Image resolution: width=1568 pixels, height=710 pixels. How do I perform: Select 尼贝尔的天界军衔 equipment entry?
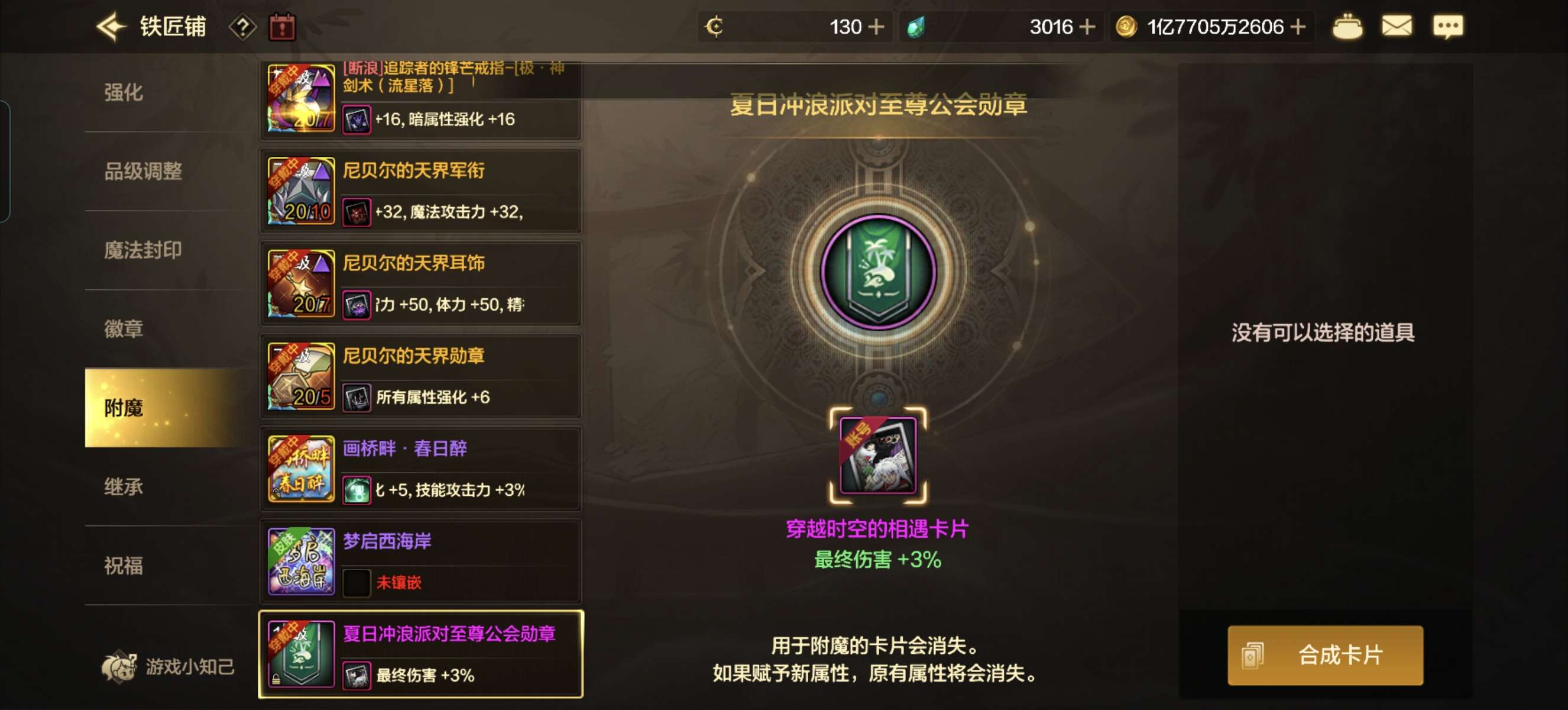pos(420,191)
